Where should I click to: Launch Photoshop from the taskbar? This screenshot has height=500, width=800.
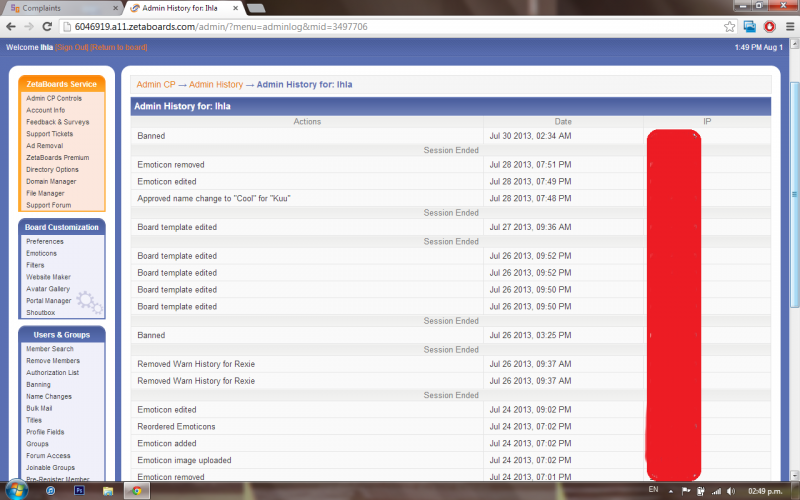[81, 491]
